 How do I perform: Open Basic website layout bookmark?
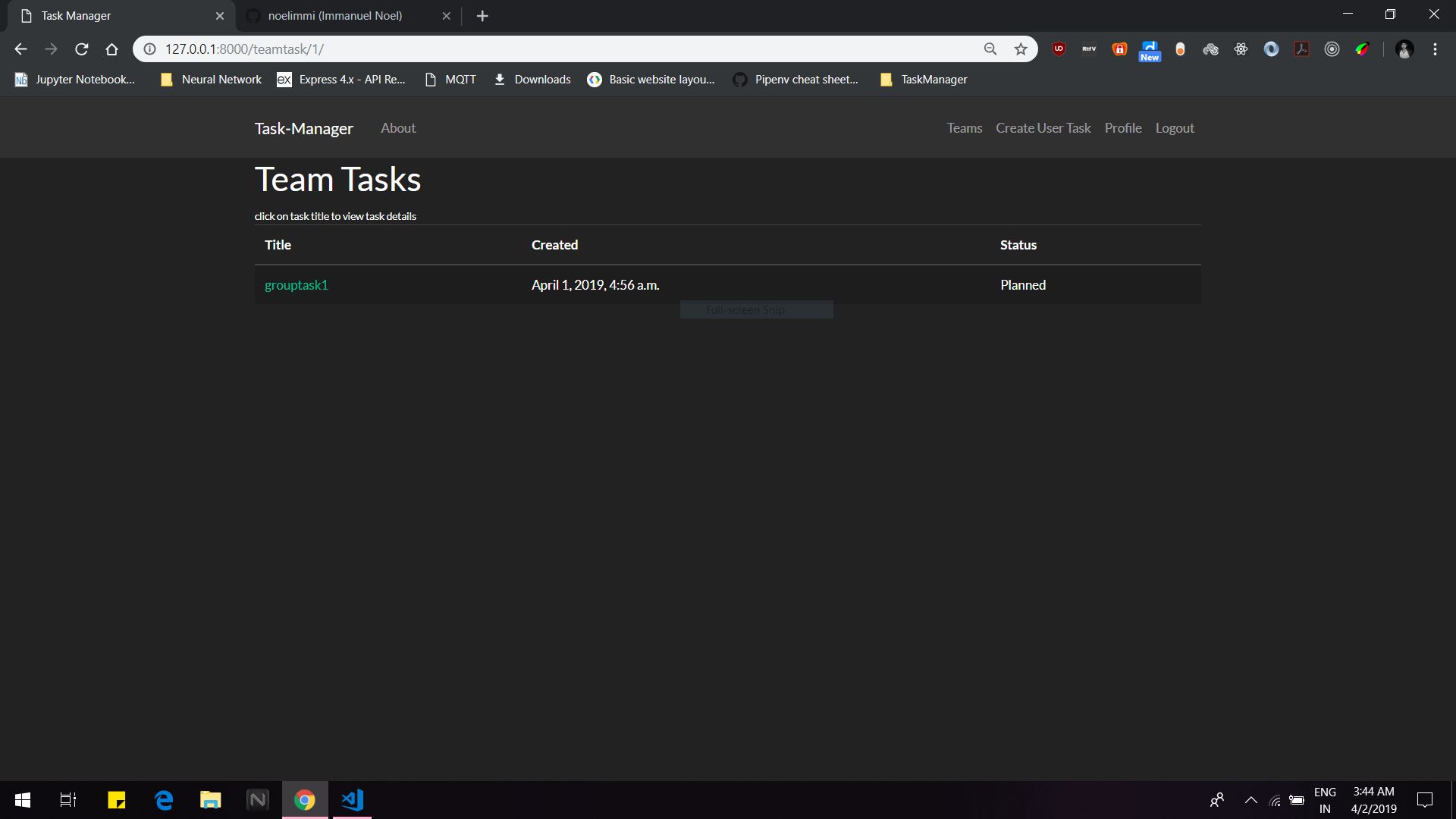[651, 80]
